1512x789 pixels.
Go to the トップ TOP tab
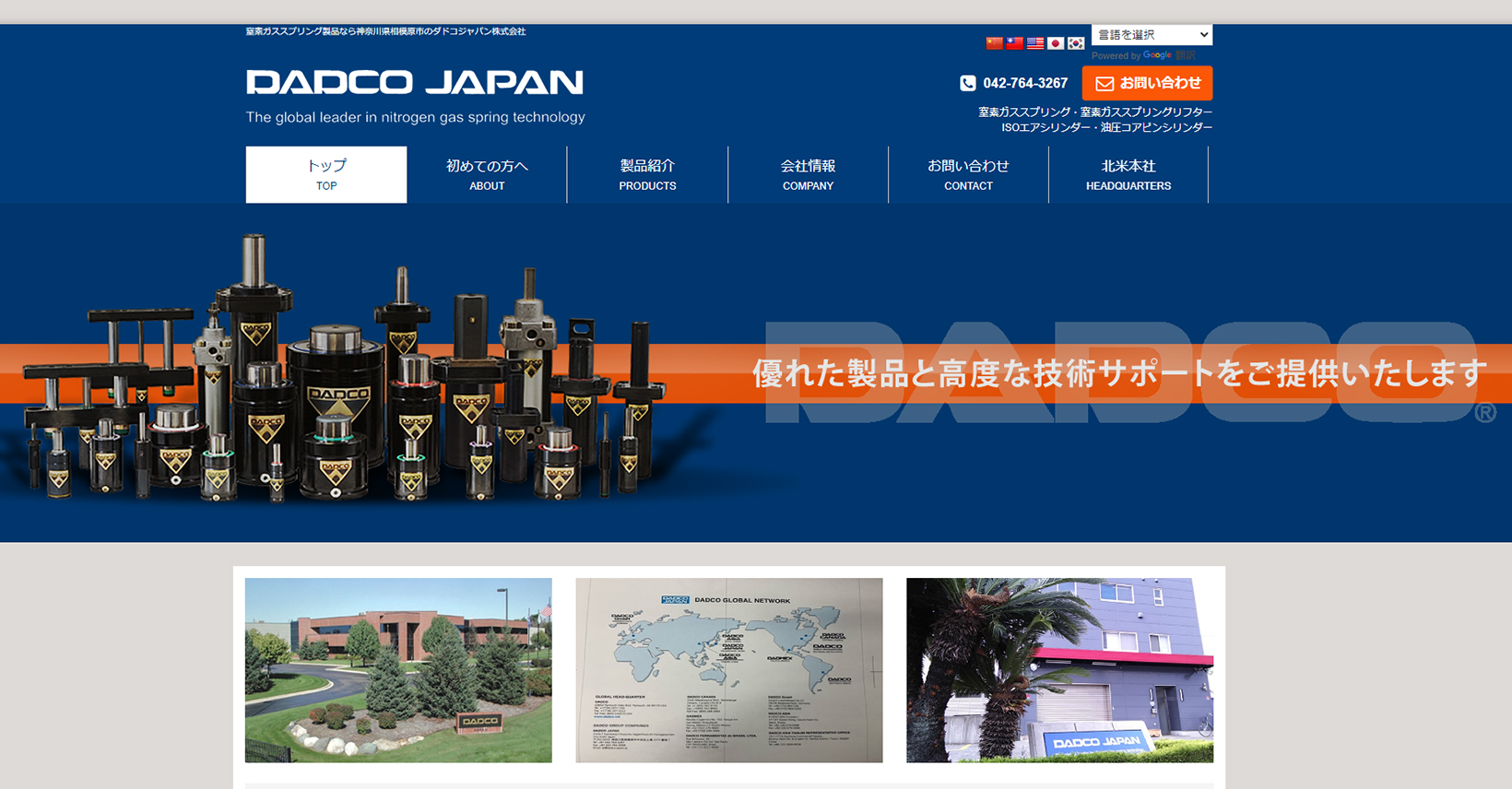326,174
